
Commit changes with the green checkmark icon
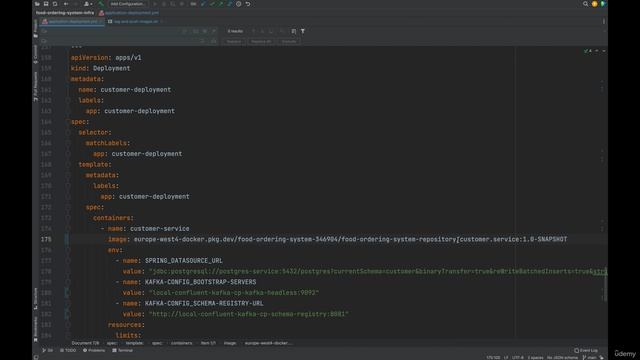212,4
